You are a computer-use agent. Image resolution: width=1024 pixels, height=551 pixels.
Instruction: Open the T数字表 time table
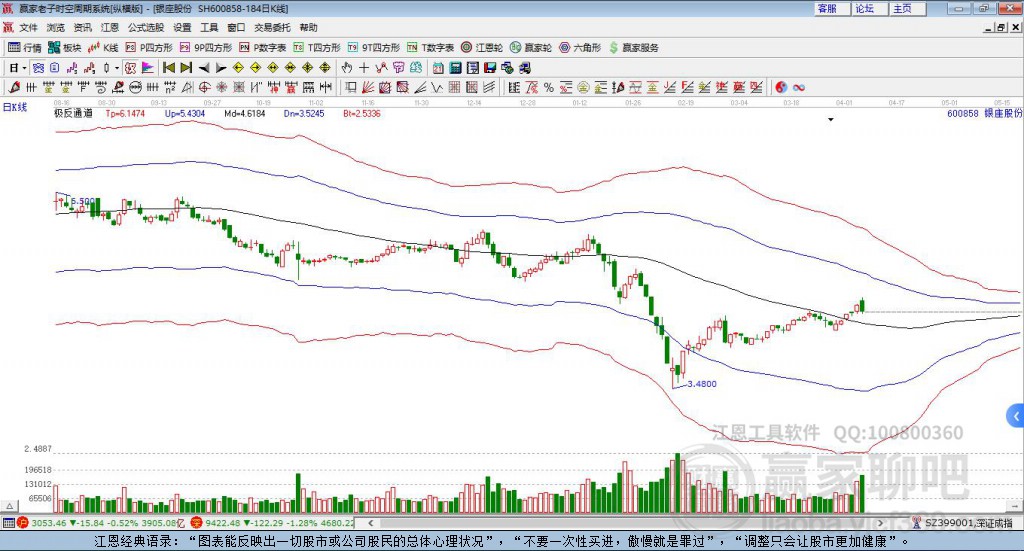(x=430, y=48)
